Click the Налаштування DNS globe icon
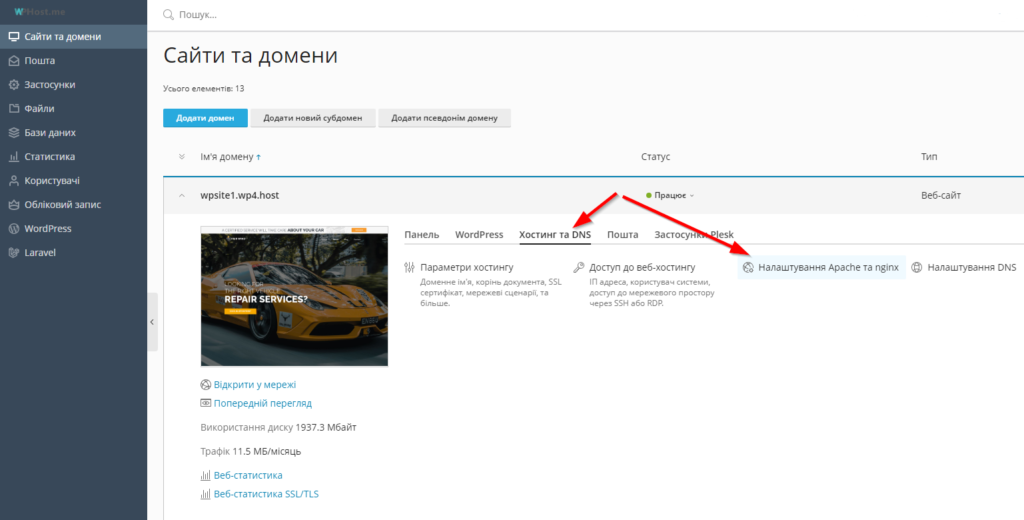 click(917, 267)
